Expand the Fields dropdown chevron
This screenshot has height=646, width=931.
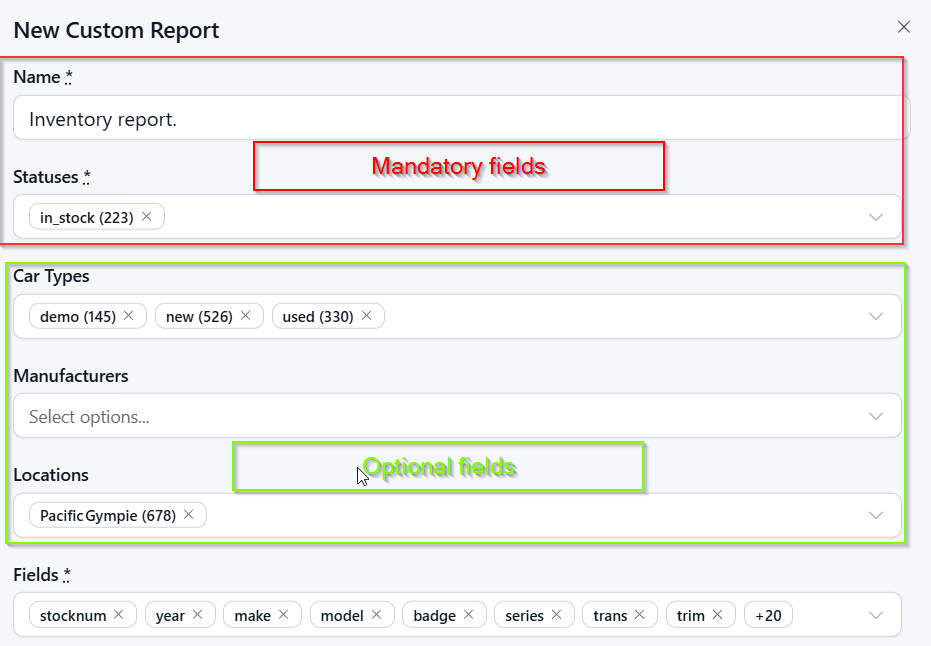pyautogui.click(x=876, y=615)
